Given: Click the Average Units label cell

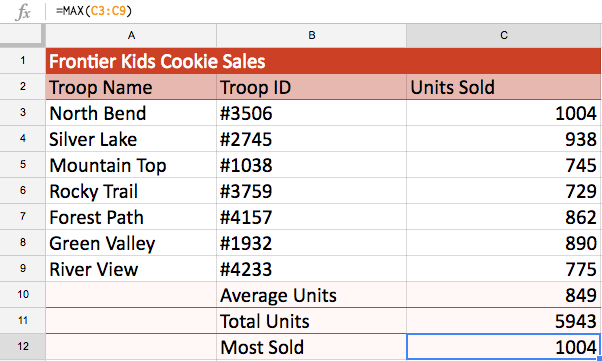Looking at the screenshot, I should (x=311, y=295).
